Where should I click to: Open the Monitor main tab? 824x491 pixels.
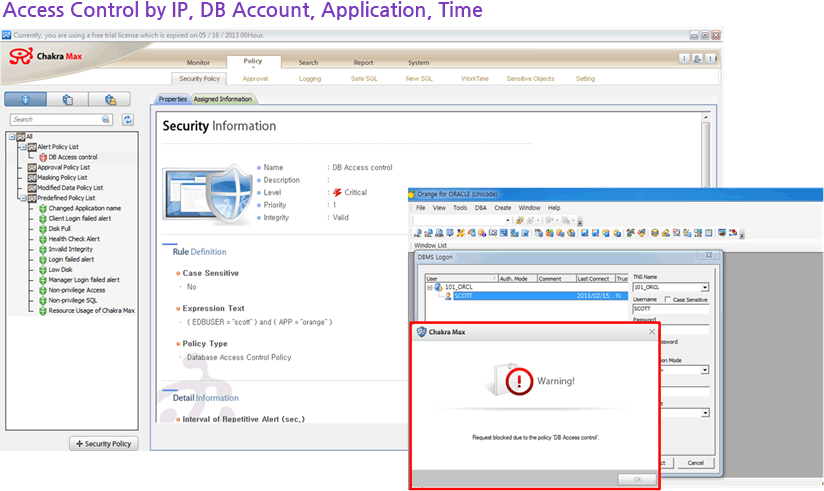coord(198,63)
